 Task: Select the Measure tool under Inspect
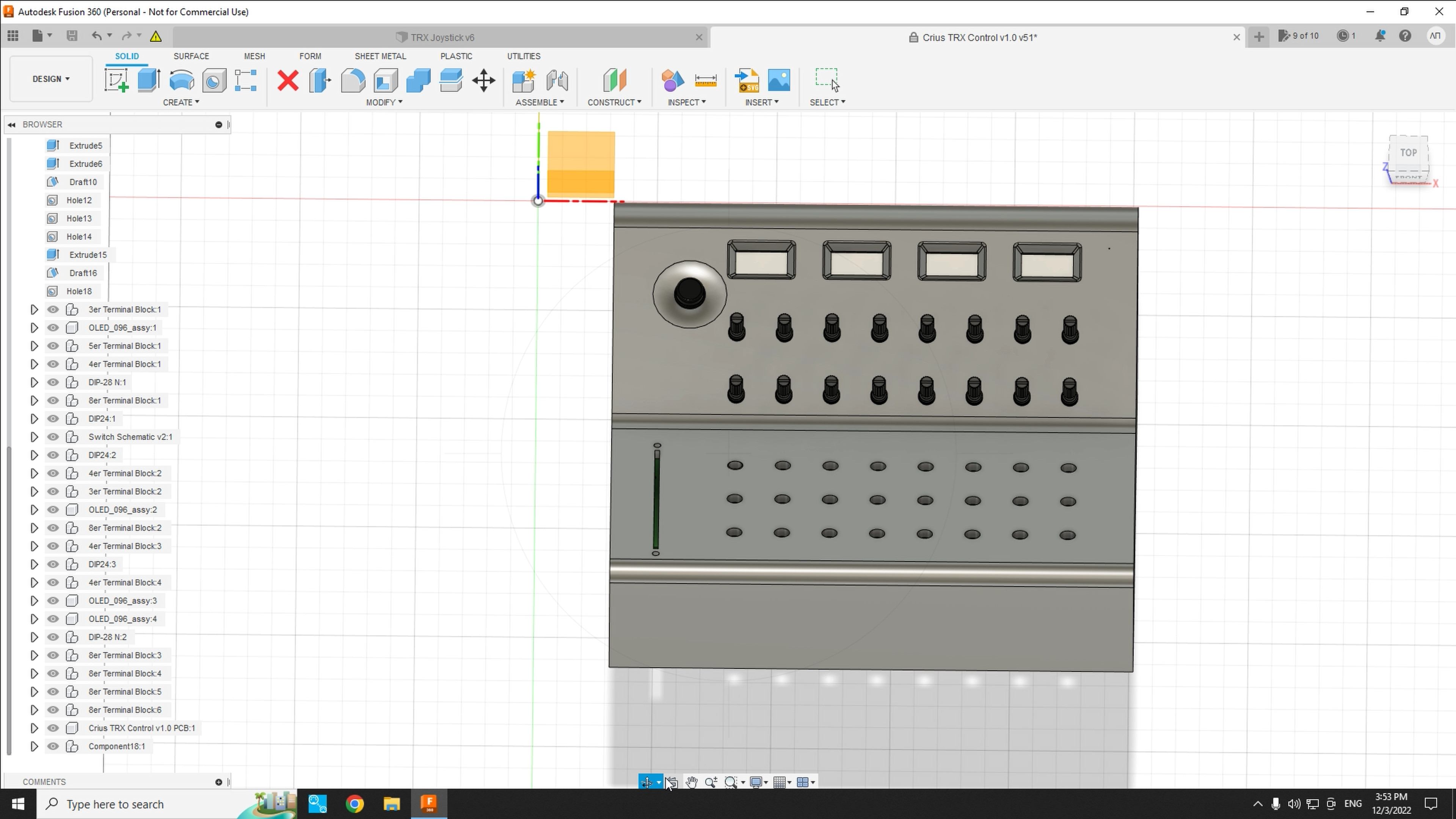[705, 80]
